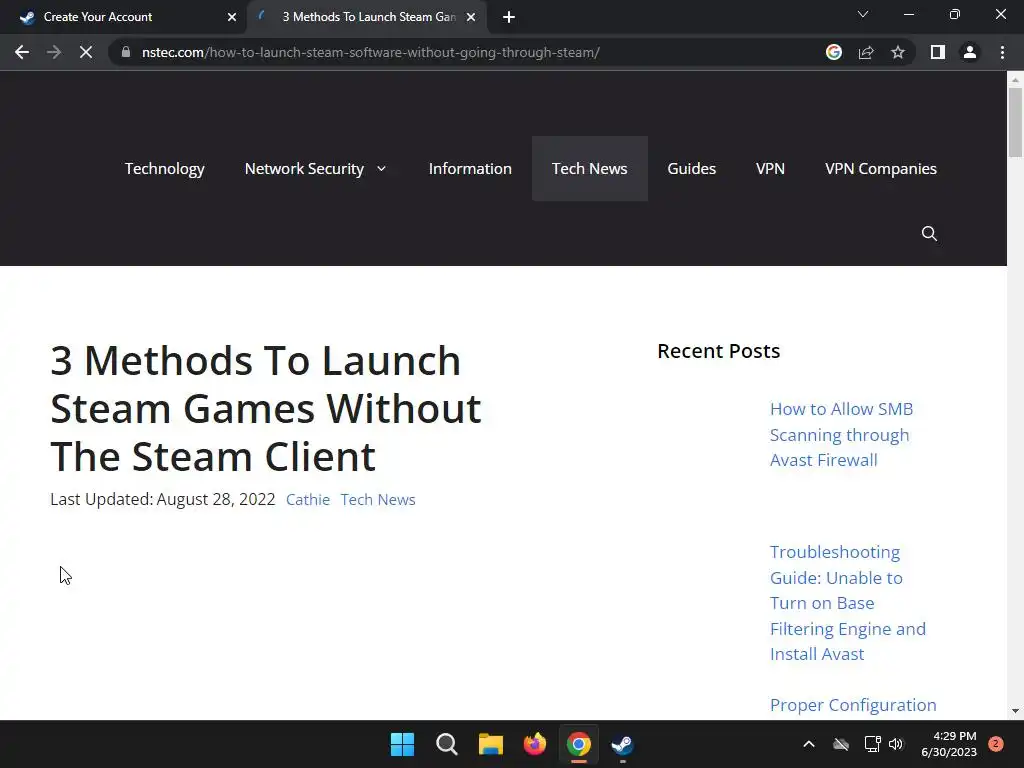Open the Network Security menu item
The width and height of the screenshot is (1024, 768).
click(x=304, y=168)
